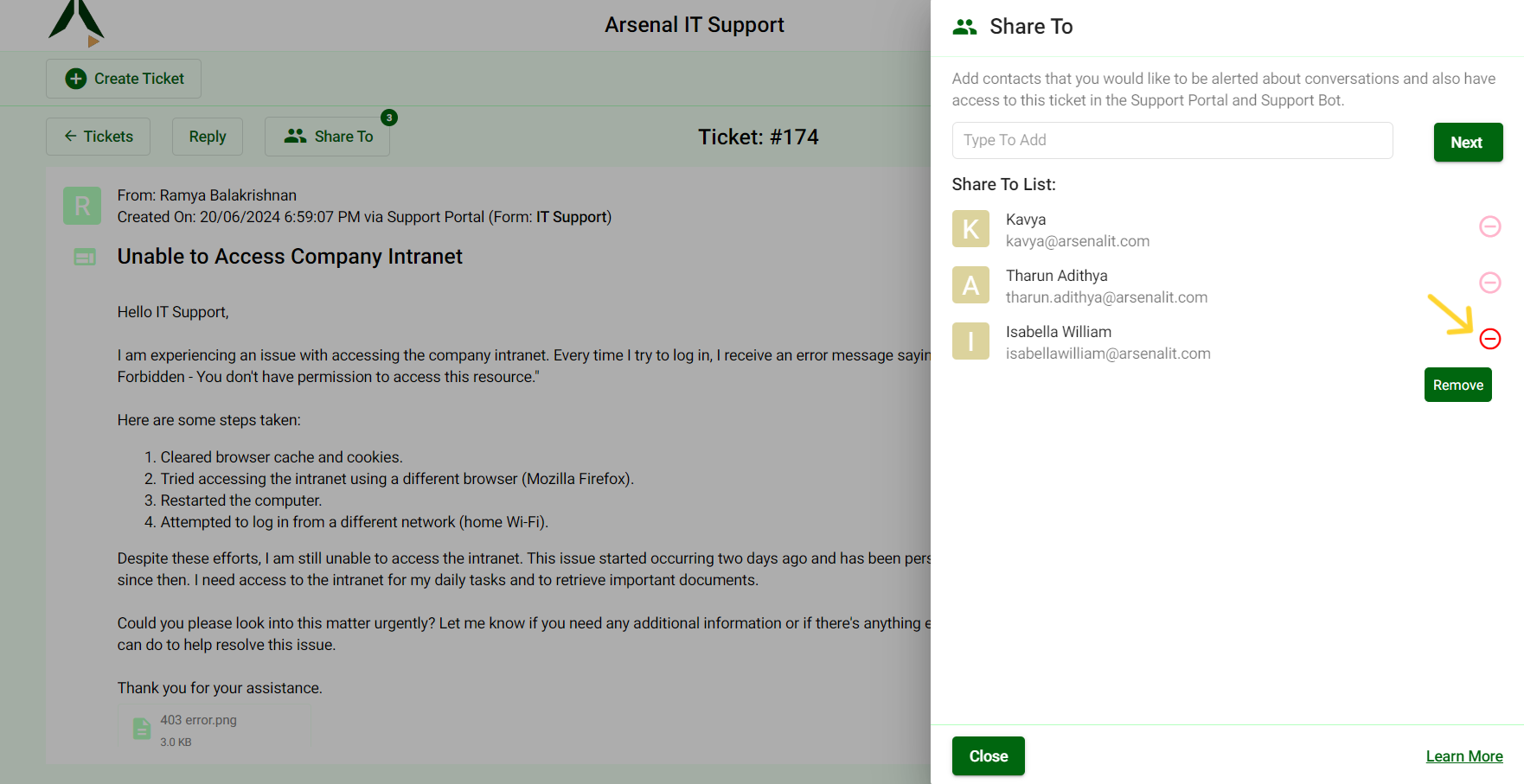Screen dimensions: 1524x784
Task: Click Kavya's K avatar icon
Action: (x=970, y=229)
